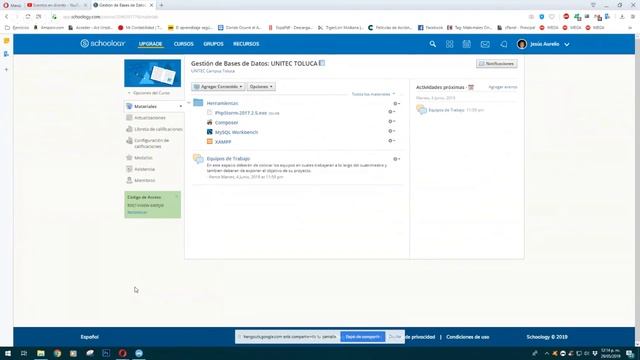640x360 pixels.
Task: Click the Jesús Aurelio profile avatar
Action: click(522, 44)
